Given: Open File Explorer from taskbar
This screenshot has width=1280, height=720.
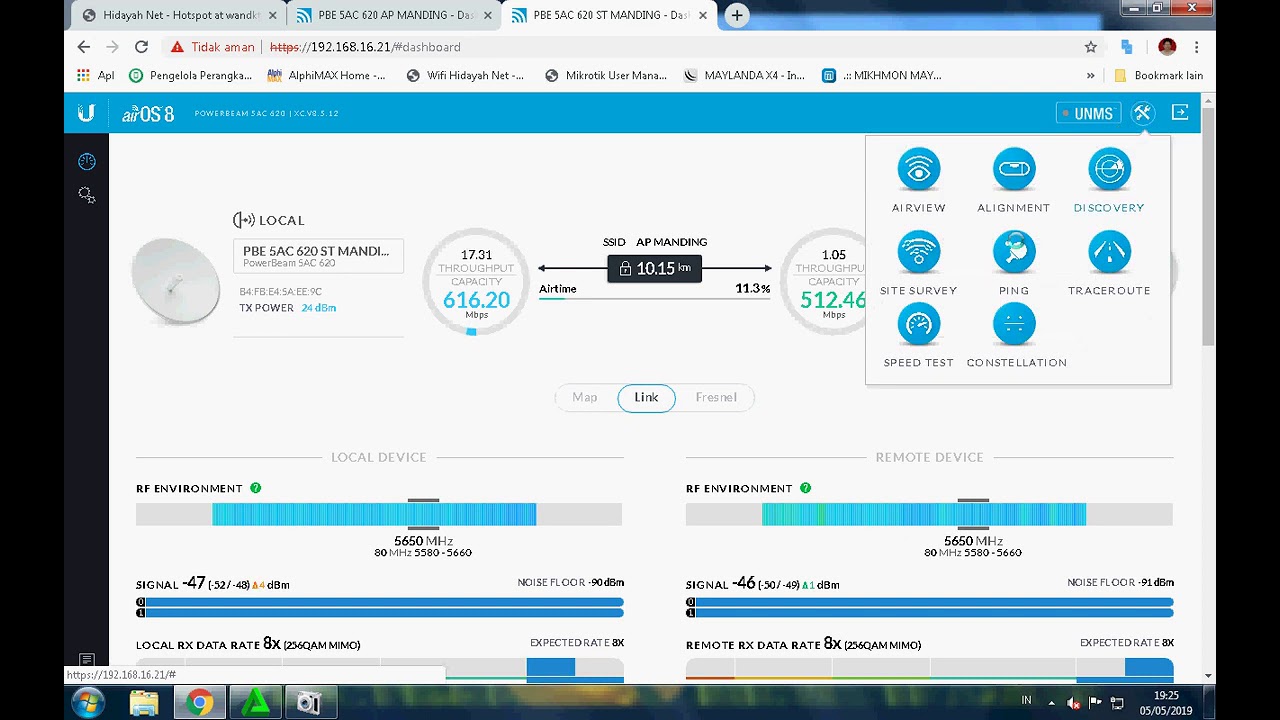Looking at the screenshot, I should [x=144, y=703].
